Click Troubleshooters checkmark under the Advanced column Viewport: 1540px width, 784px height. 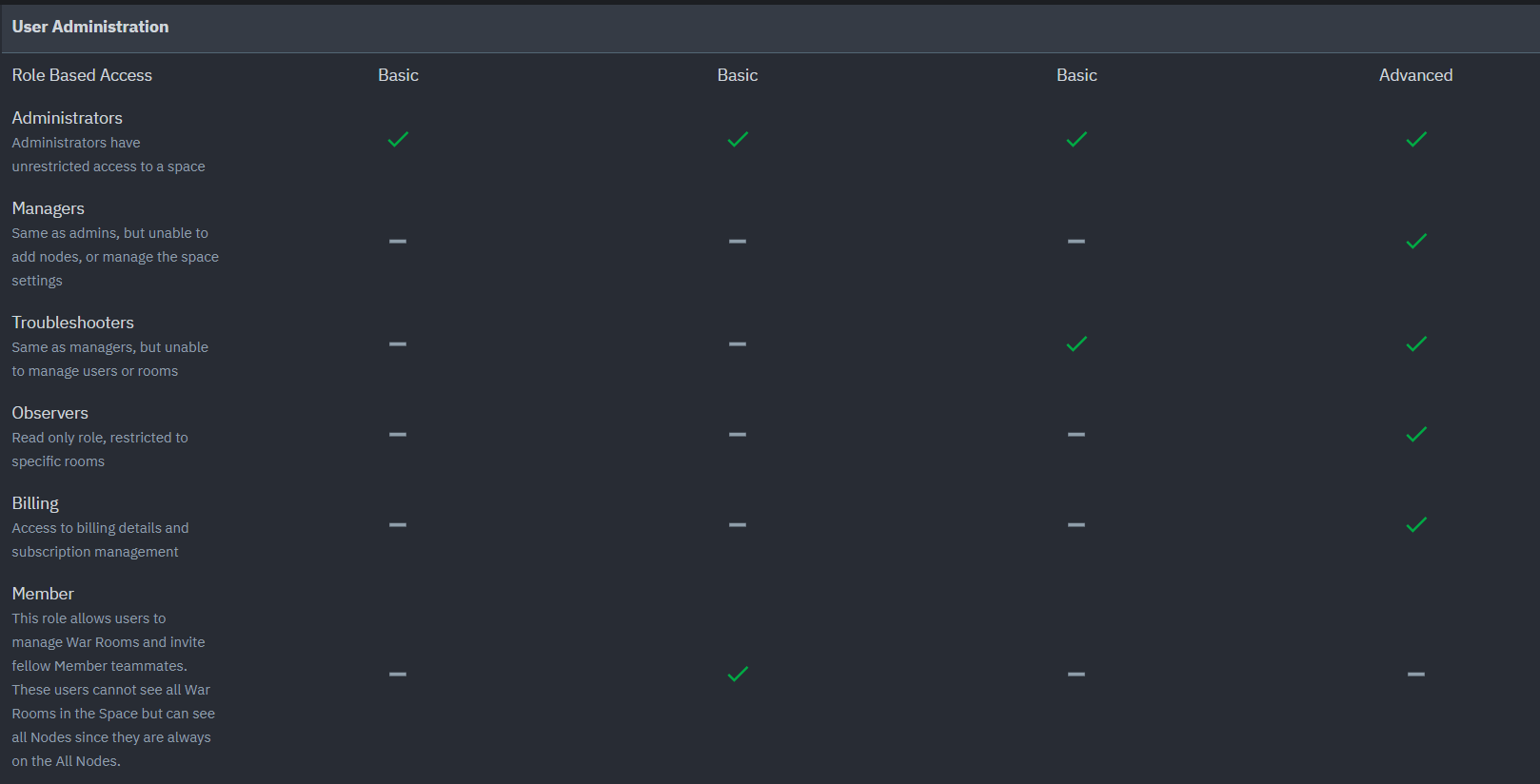(1416, 343)
